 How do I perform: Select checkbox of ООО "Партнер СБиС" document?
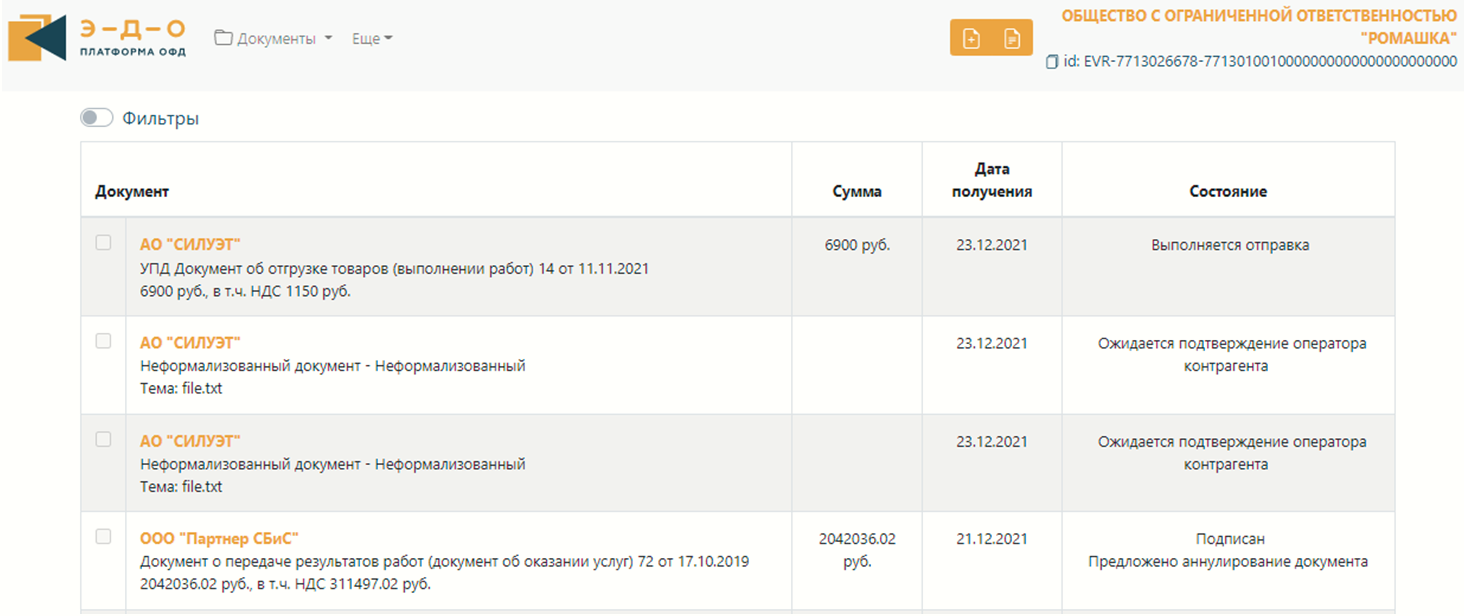103,537
